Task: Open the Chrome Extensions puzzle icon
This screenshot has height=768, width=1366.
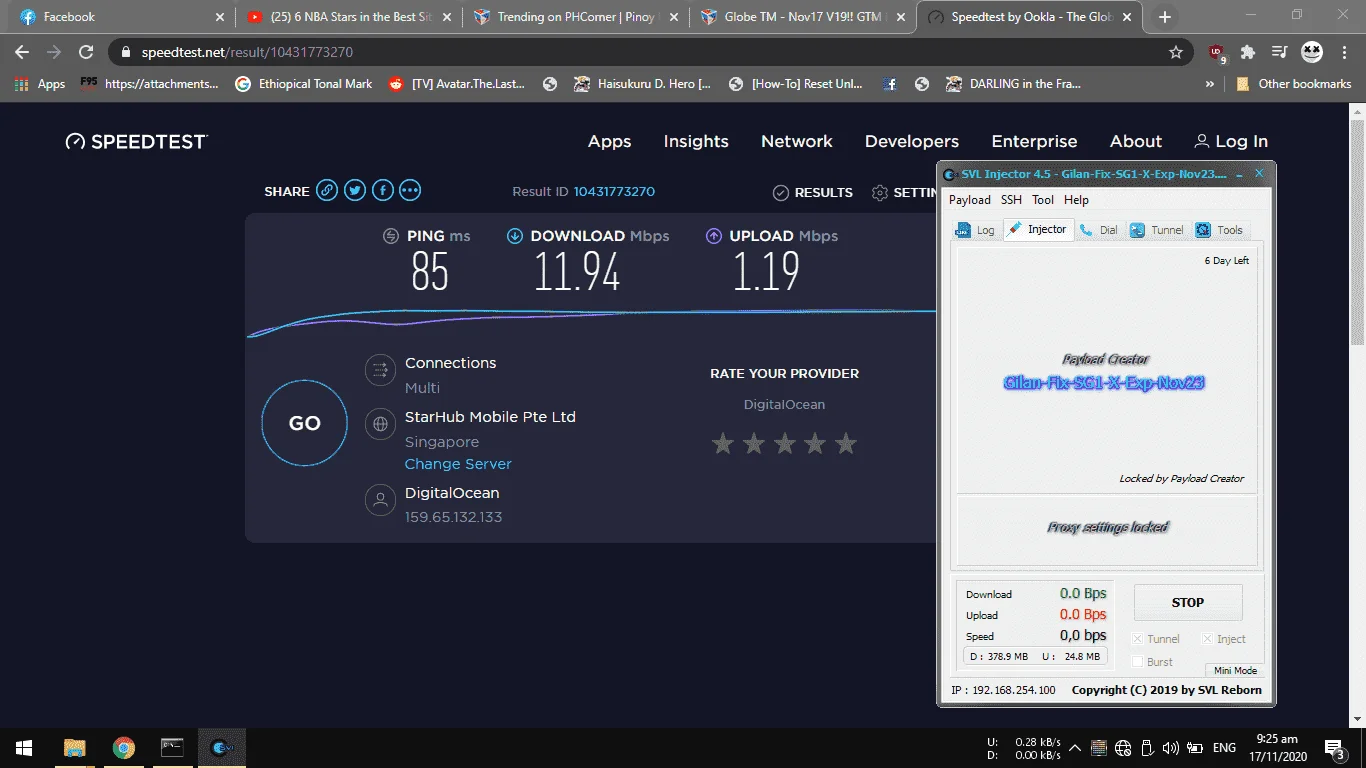Action: (x=1248, y=52)
